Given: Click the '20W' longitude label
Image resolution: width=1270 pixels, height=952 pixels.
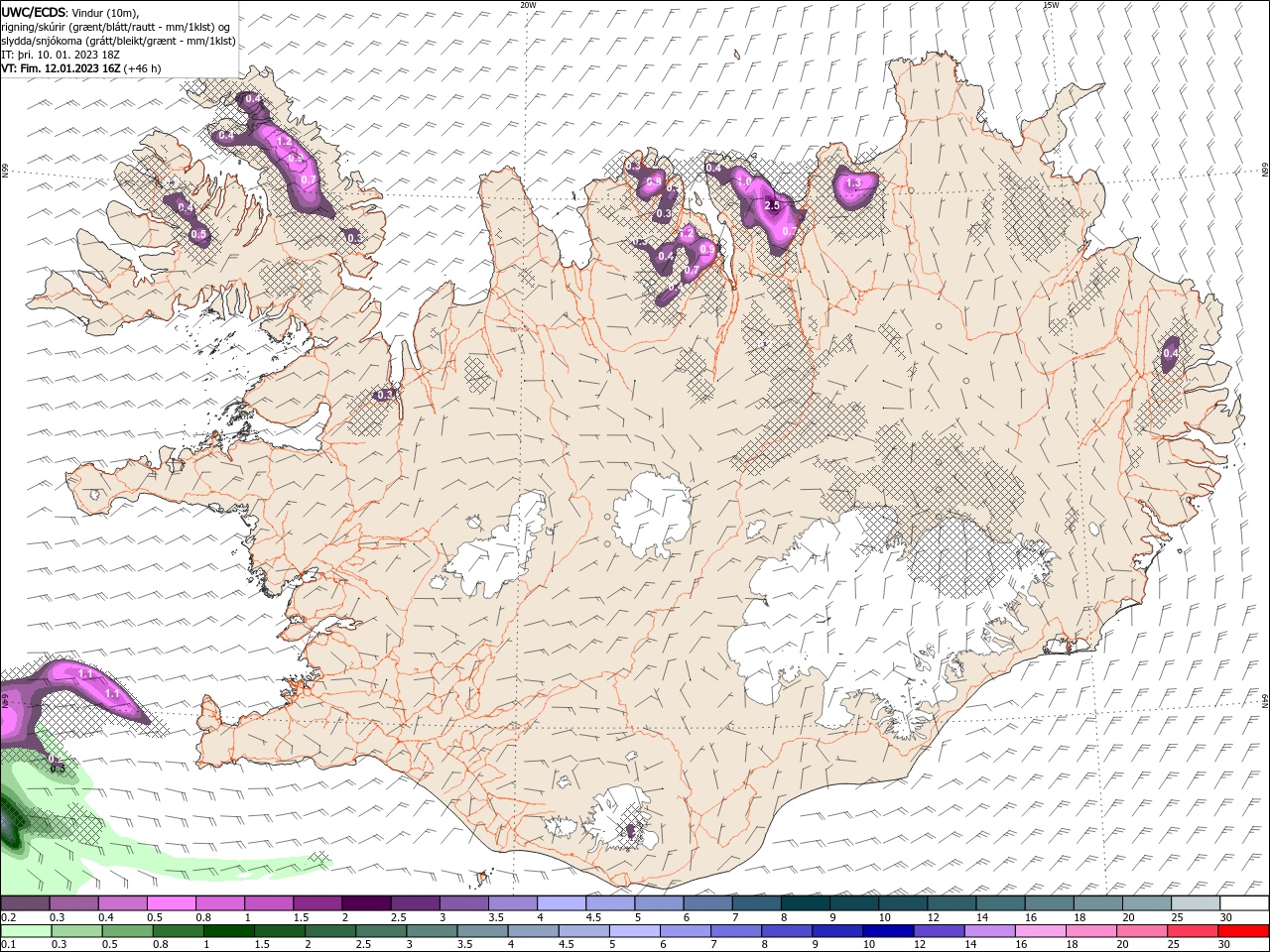Looking at the screenshot, I should pos(528,5).
